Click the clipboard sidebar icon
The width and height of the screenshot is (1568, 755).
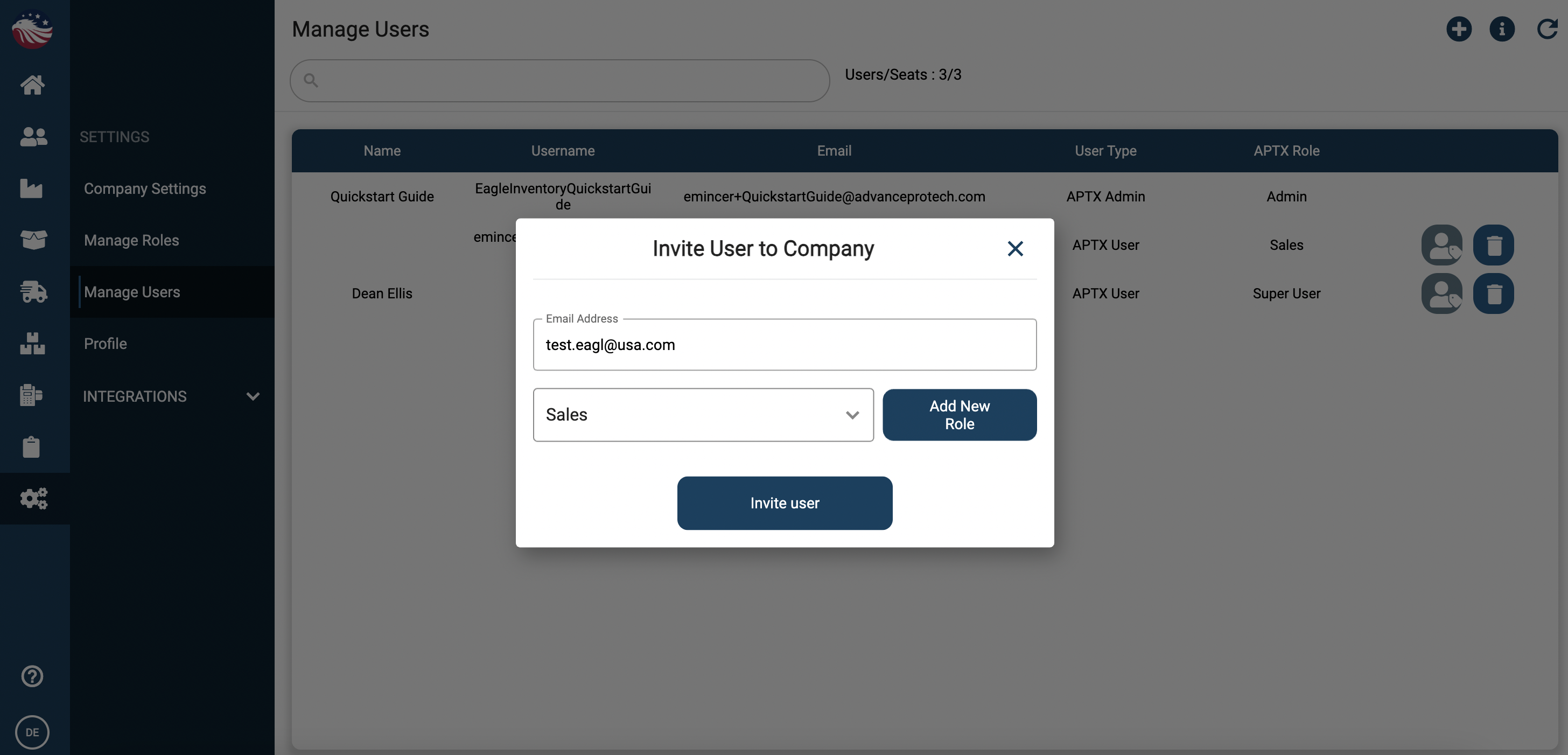click(32, 447)
